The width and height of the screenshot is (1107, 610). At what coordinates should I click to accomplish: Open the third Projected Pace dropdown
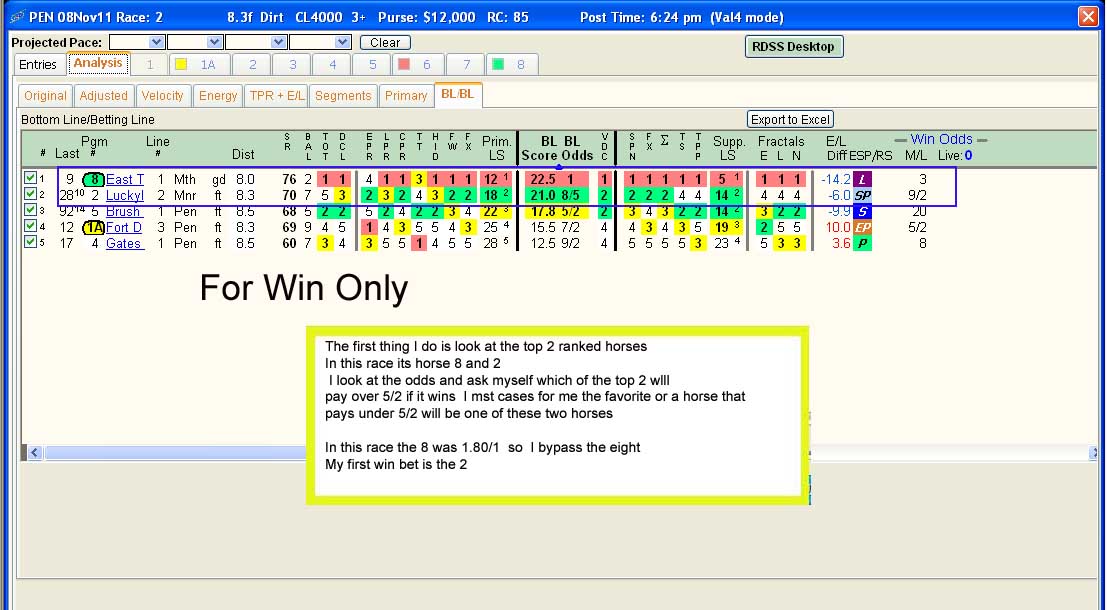point(279,42)
